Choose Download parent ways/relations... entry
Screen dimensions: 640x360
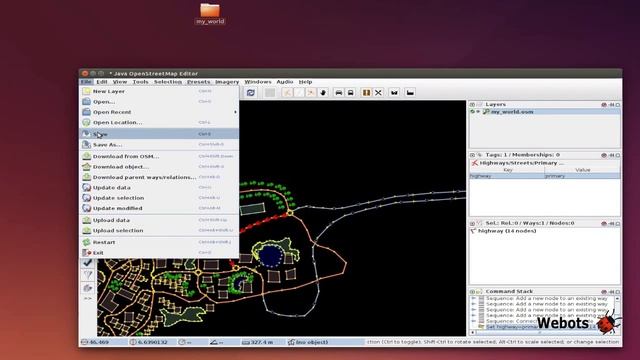point(159,177)
